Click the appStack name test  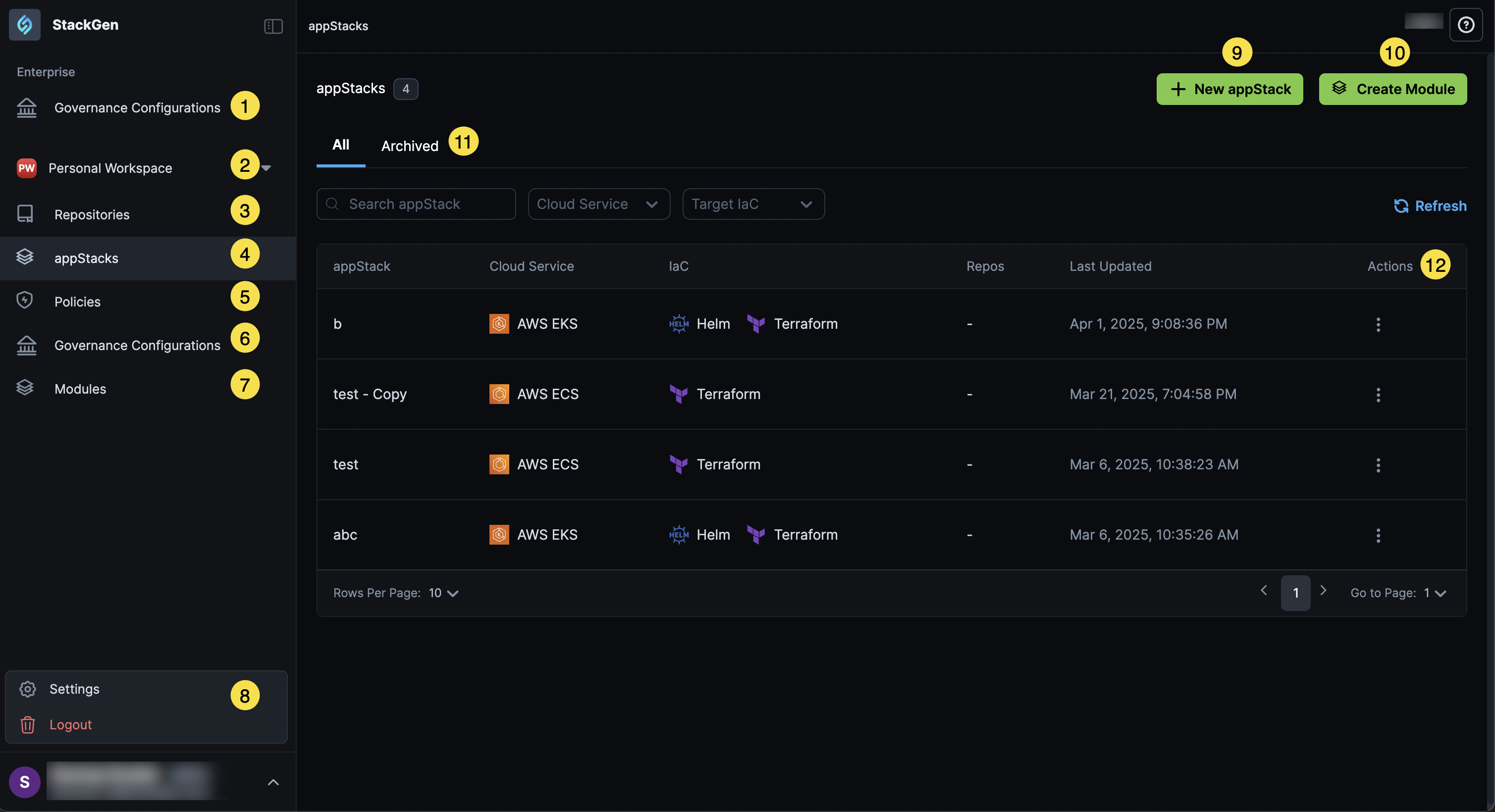[346, 464]
